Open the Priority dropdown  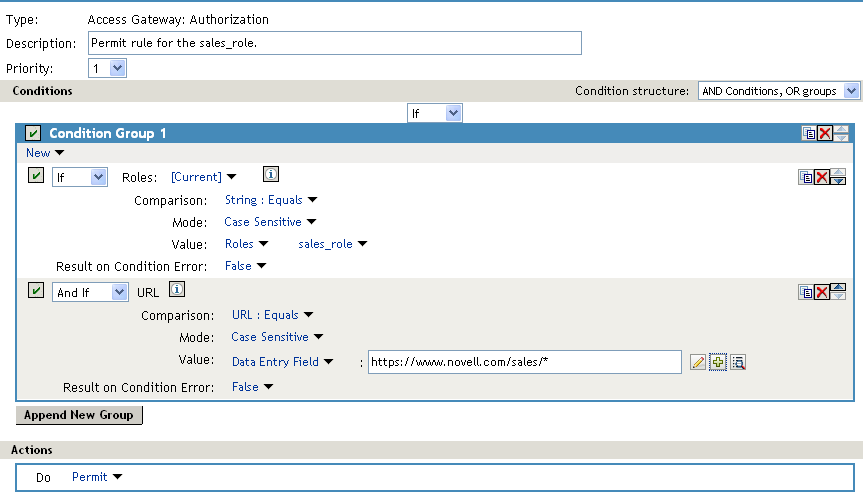[x=107, y=68]
